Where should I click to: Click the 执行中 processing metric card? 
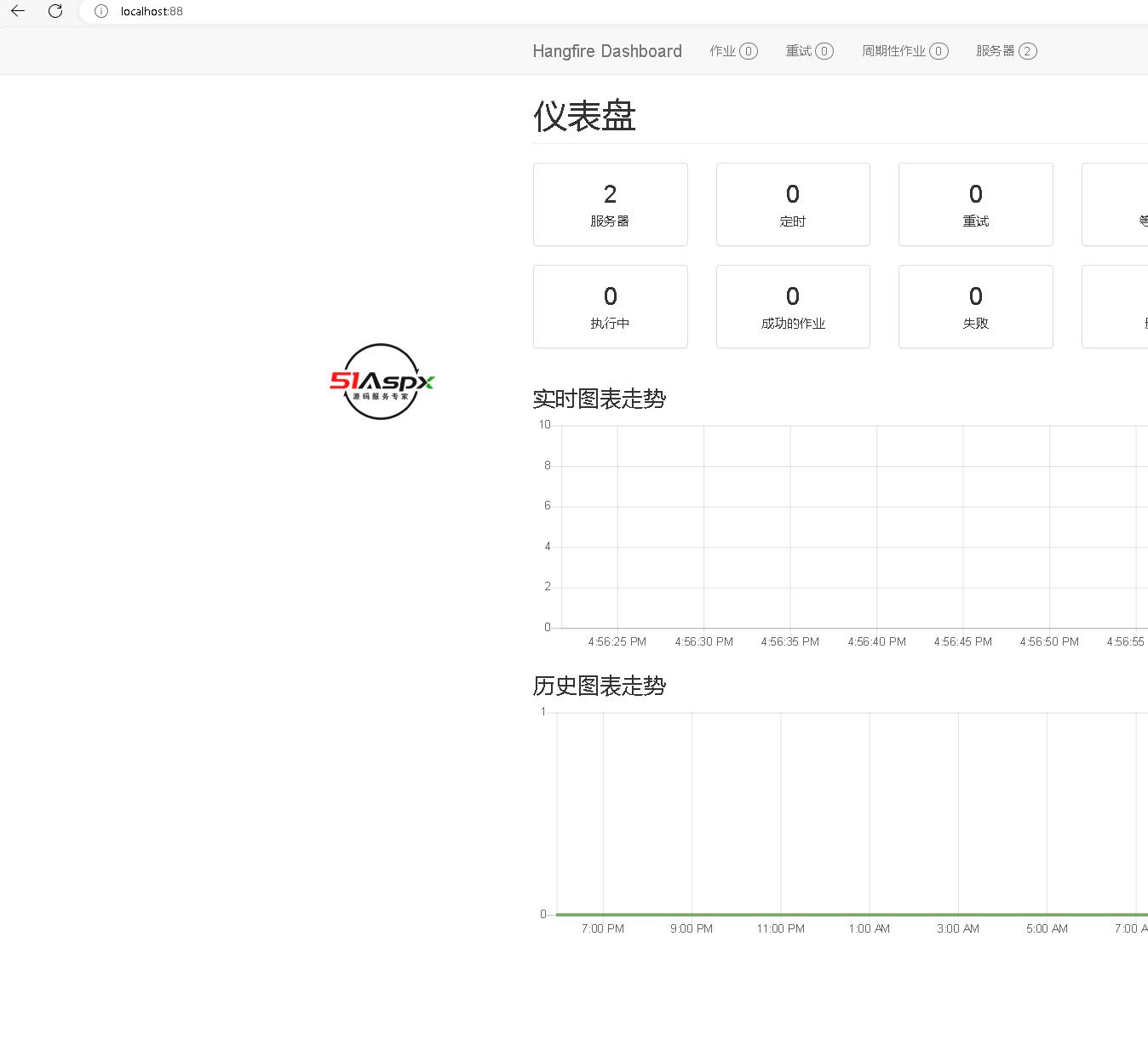(610, 307)
